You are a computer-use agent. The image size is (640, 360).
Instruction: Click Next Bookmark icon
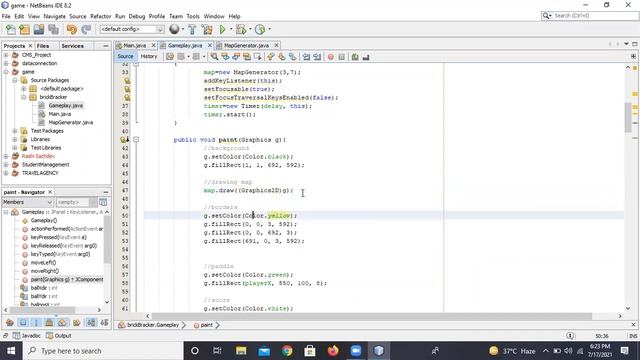(282, 57)
